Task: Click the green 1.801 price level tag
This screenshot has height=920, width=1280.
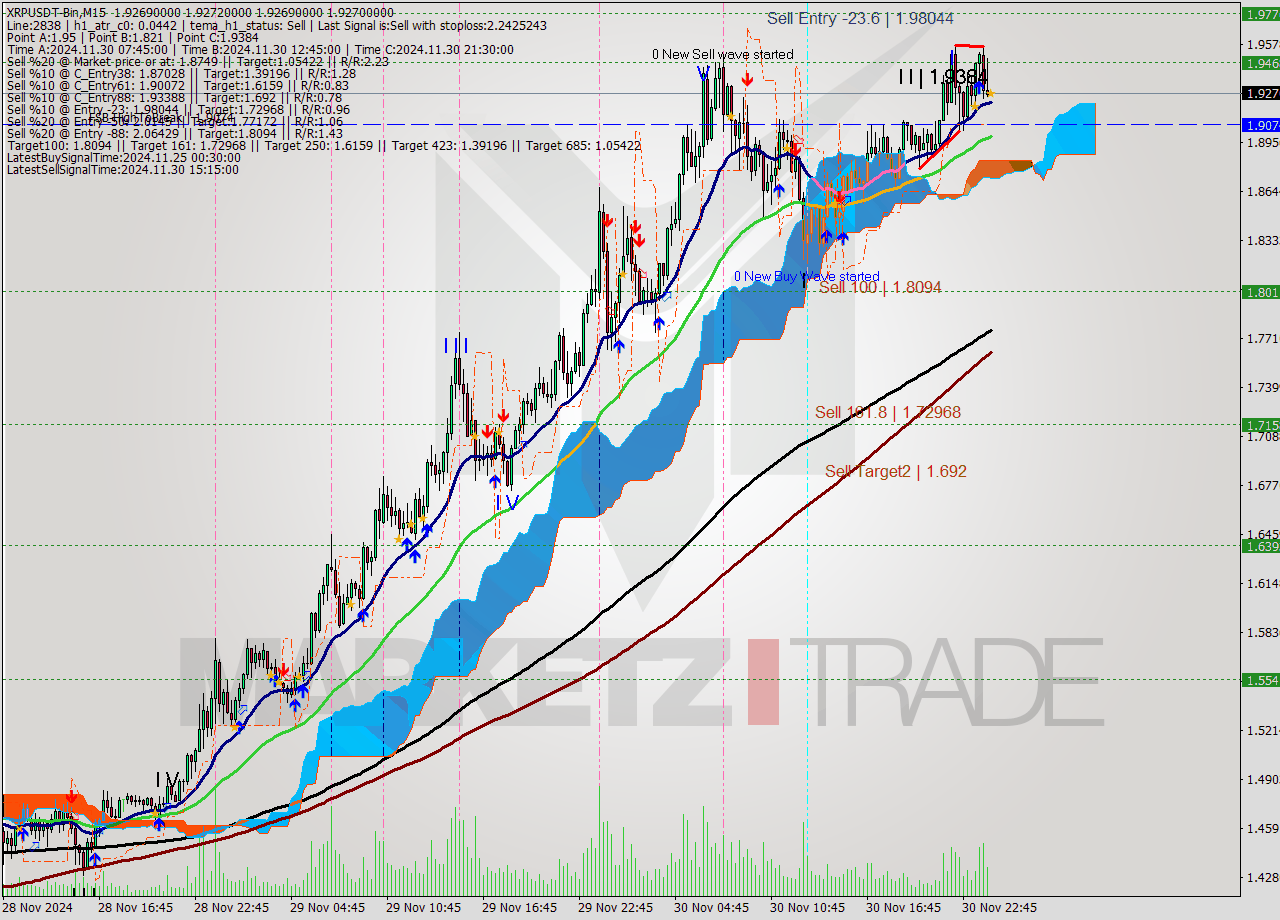Action: (x=1259, y=292)
